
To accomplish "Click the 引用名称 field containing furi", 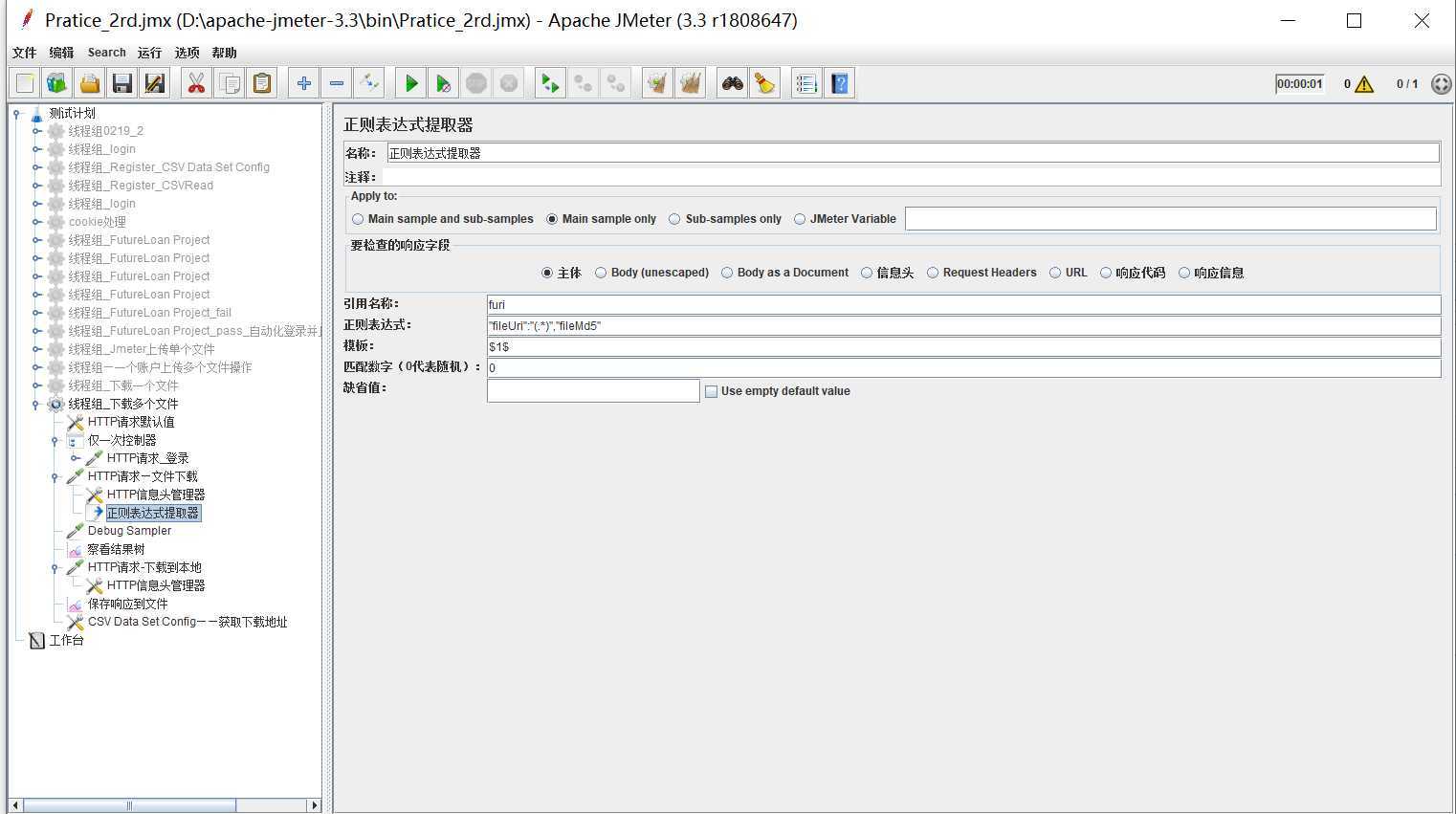I will click(x=963, y=305).
